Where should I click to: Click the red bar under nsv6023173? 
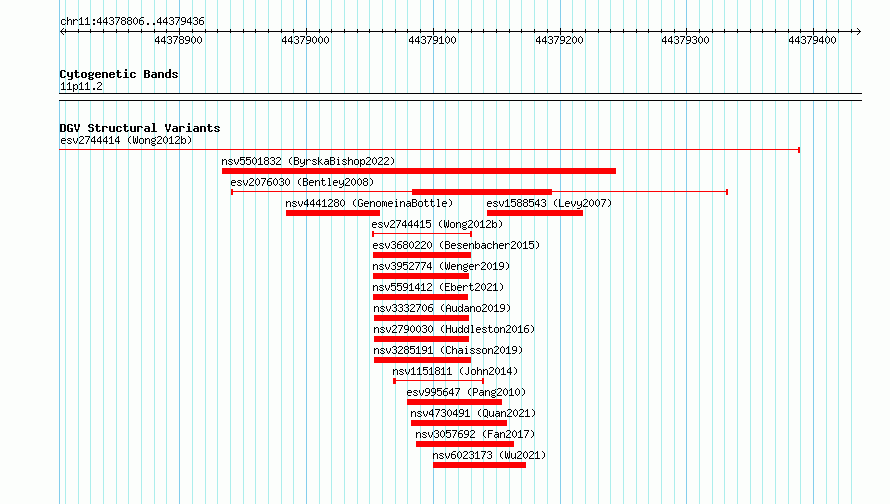[x=479, y=465]
